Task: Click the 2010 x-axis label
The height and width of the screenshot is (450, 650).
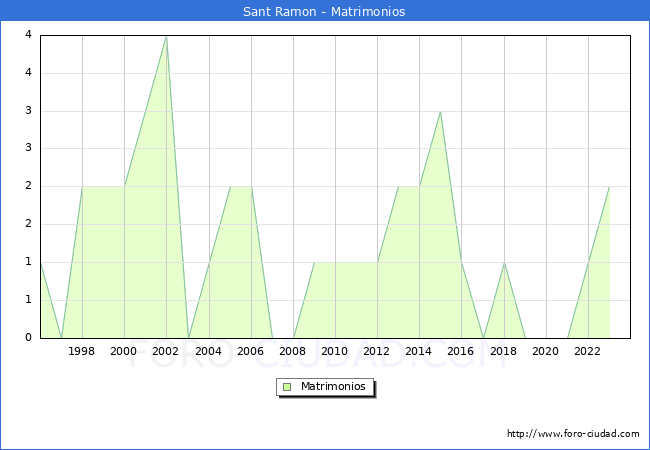Action: (x=335, y=351)
